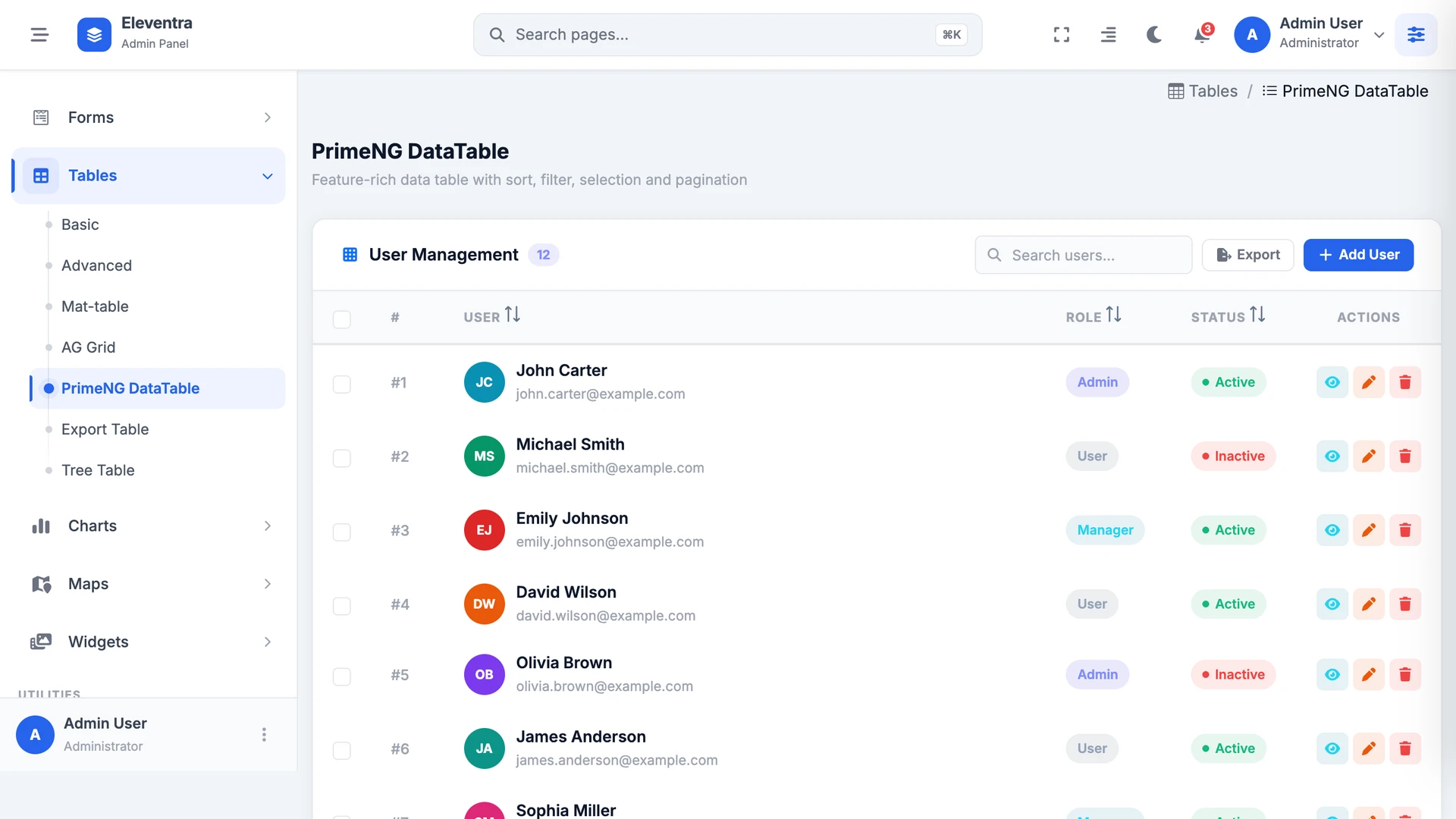Expand the Widgets menu

[x=149, y=642]
